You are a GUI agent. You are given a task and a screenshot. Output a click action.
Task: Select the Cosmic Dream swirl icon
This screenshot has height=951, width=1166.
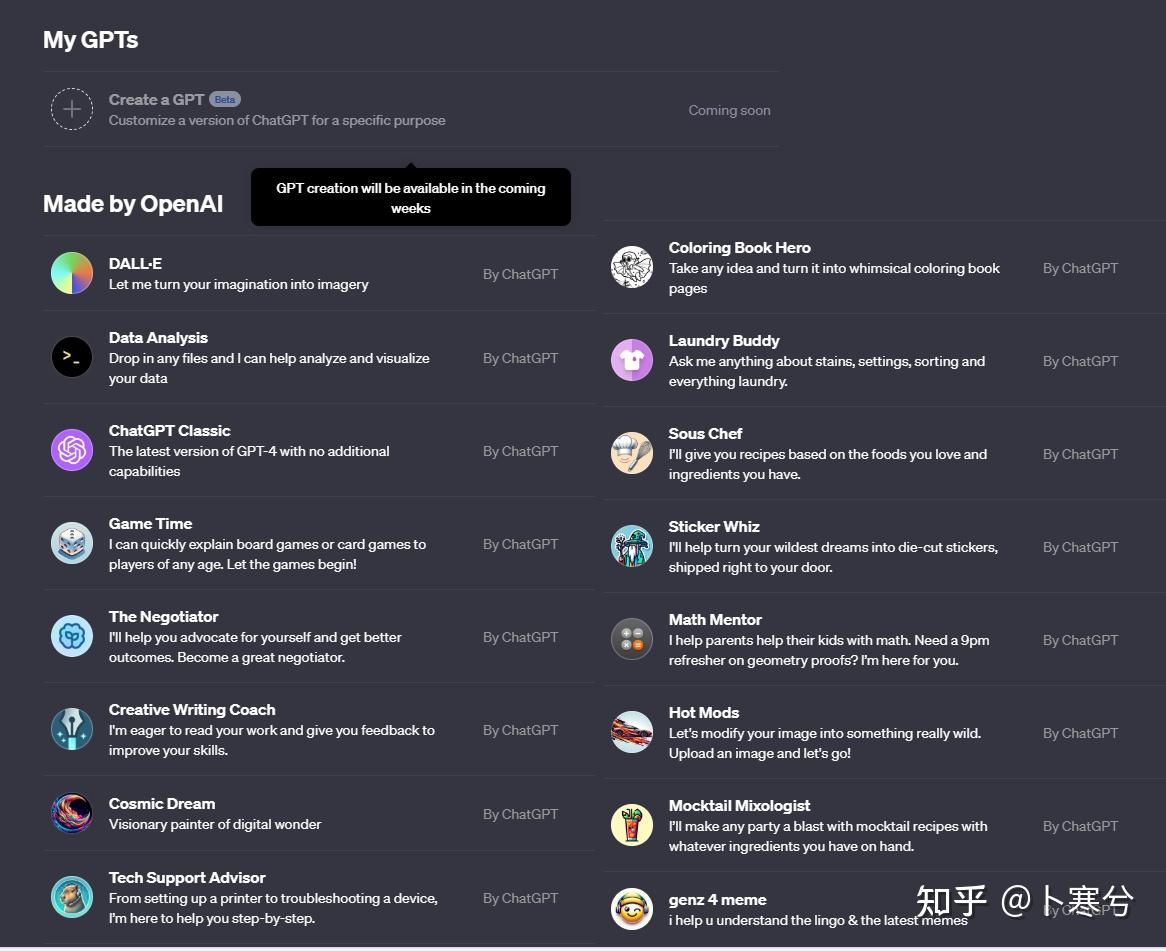pyautogui.click(x=72, y=813)
